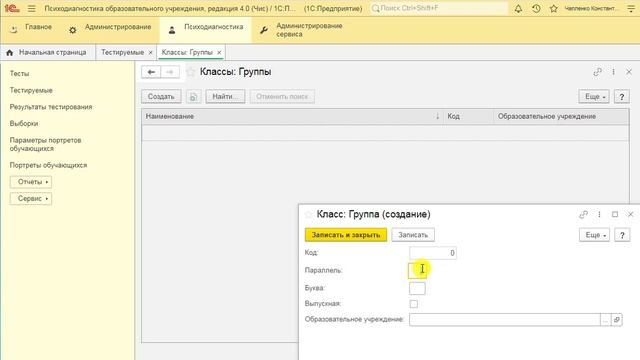Open the 1C hamburger main menu

tap(31, 8)
